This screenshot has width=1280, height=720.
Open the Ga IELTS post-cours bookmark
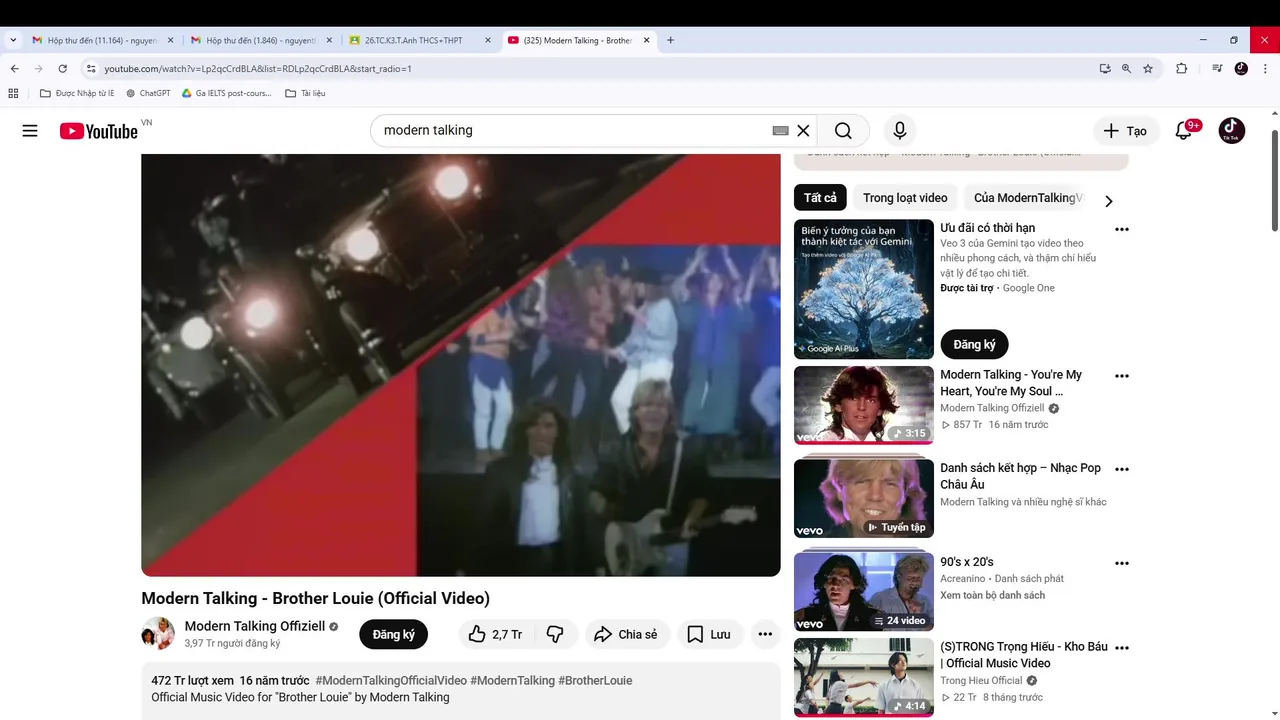click(227, 93)
